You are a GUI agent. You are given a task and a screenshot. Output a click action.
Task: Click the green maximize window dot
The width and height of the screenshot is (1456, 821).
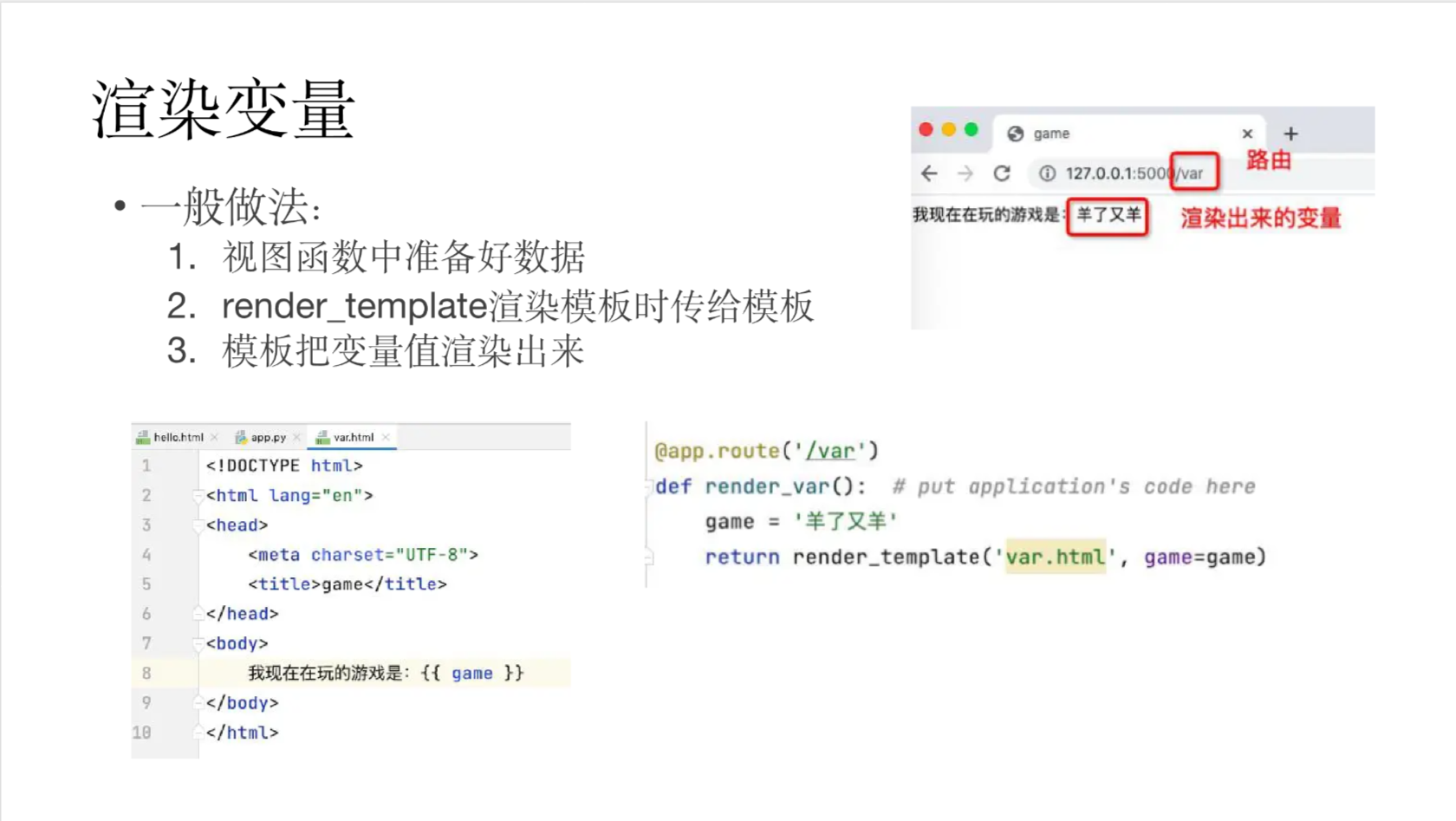(x=971, y=129)
